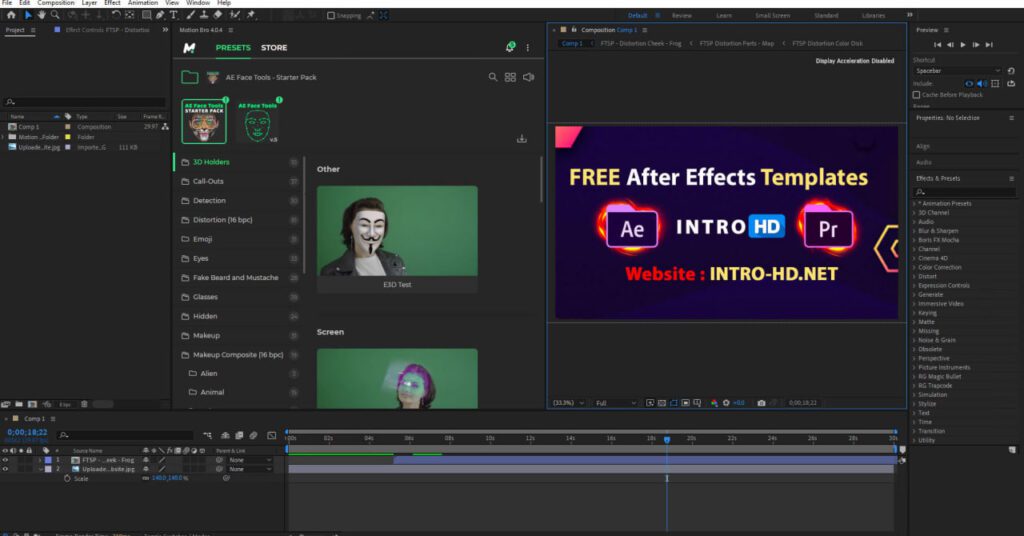Select the Brush tool
The image size is (1024, 536).
(191, 14)
